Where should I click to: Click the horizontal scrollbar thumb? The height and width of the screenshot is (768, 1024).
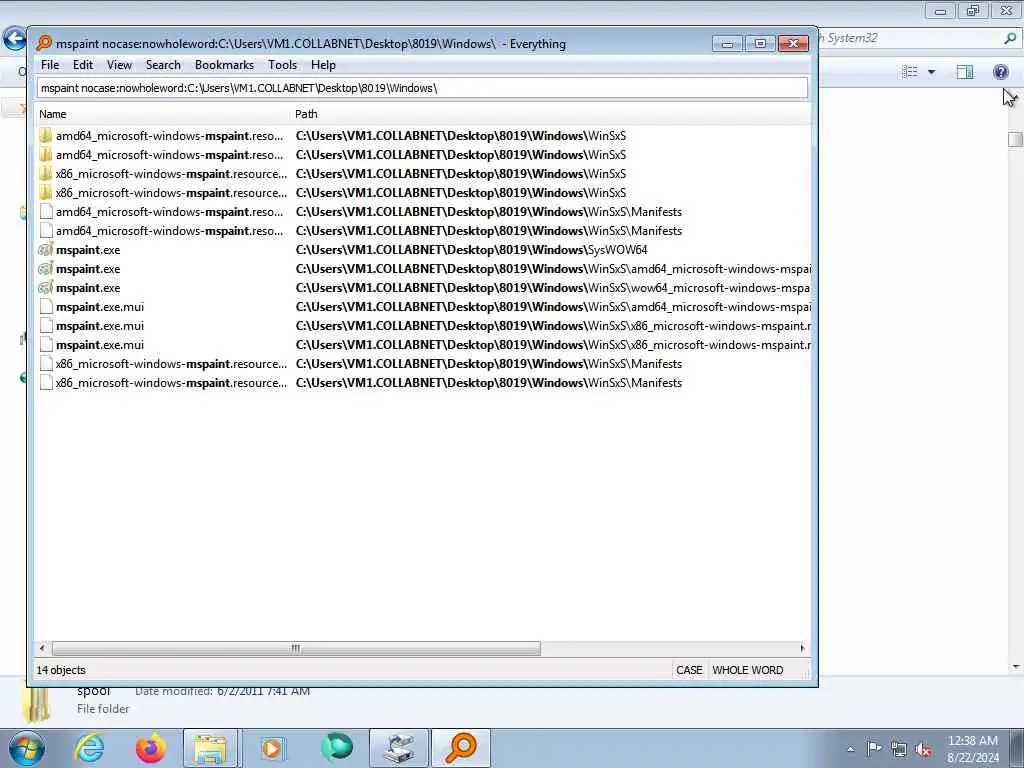pos(296,648)
